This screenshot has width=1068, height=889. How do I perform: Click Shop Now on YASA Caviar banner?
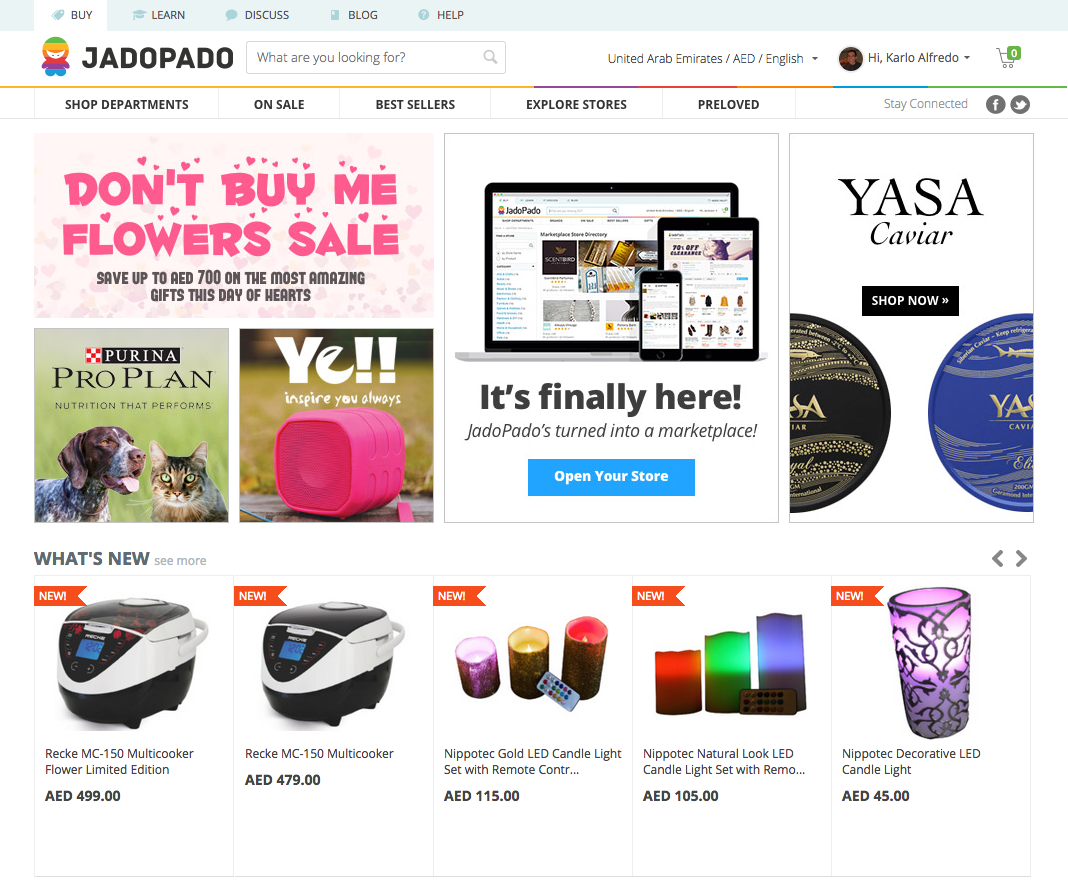click(x=910, y=300)
